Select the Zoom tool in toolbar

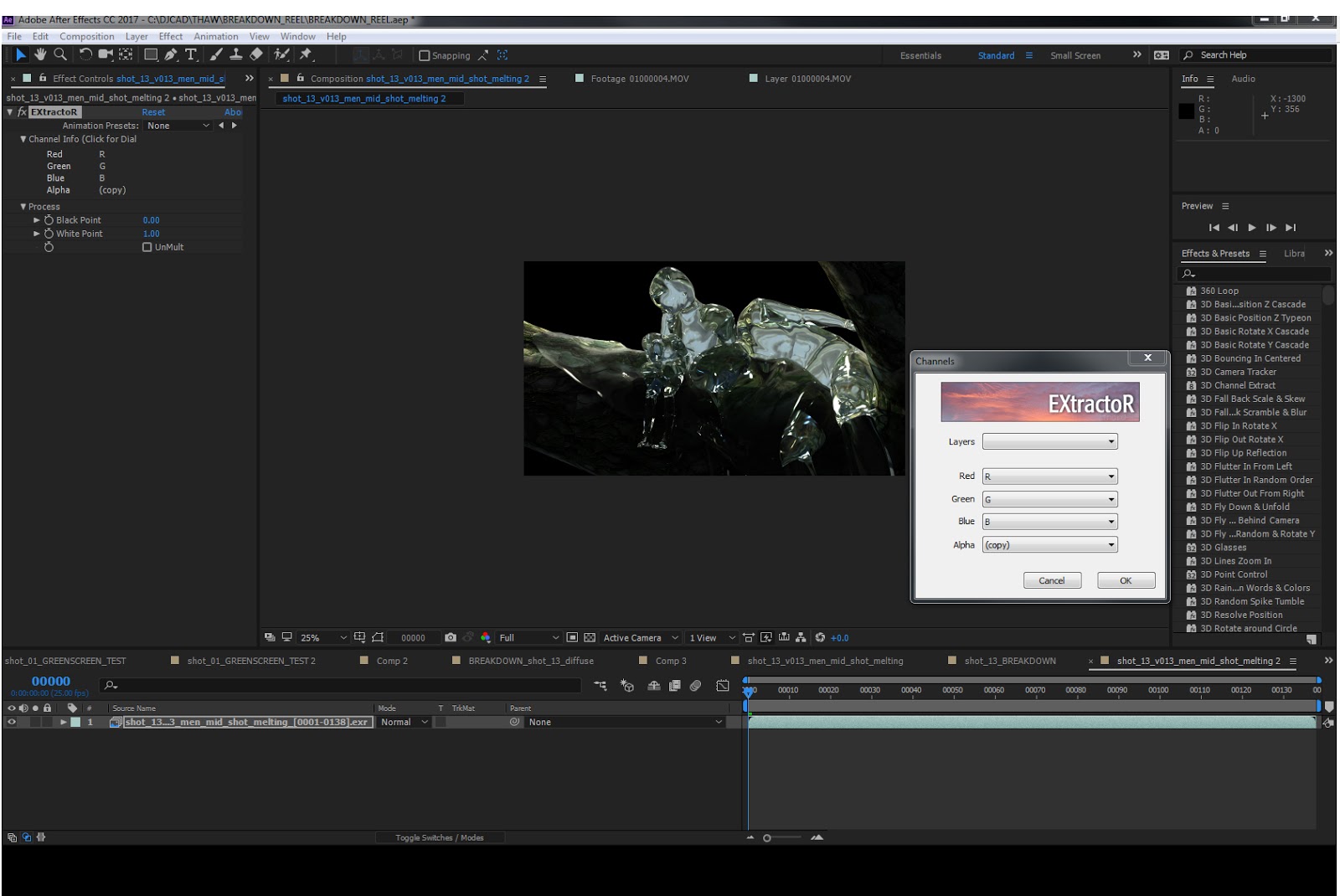coord(60,54)
